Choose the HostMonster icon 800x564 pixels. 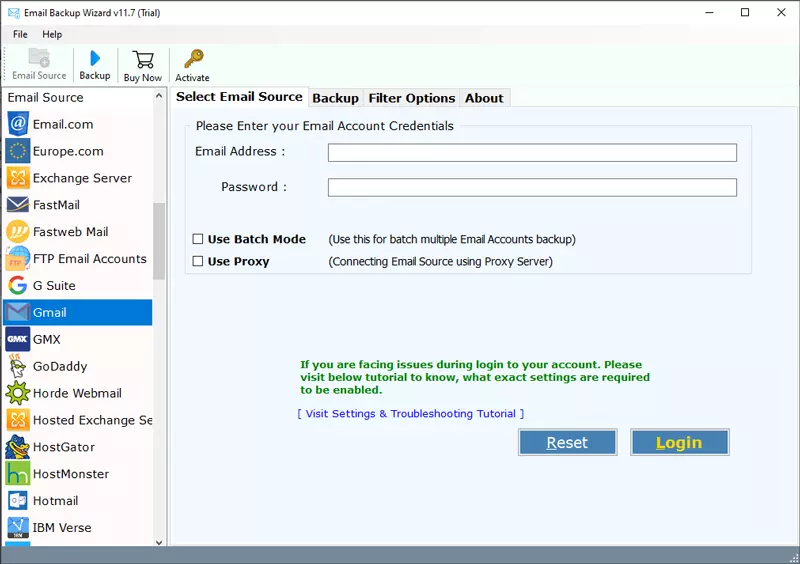(18, 474)
